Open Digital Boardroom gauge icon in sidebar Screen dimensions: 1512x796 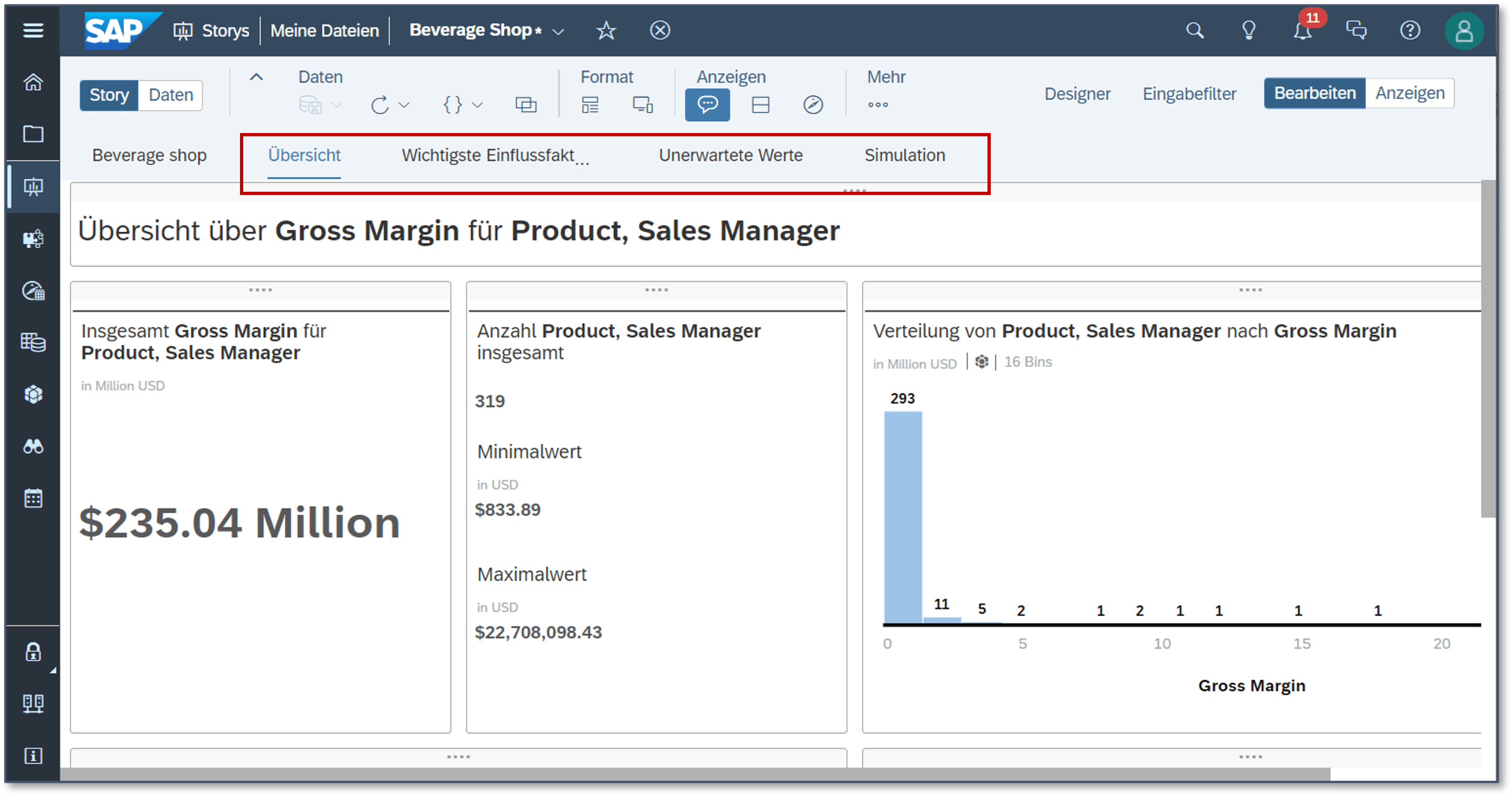tap(33, 290)
